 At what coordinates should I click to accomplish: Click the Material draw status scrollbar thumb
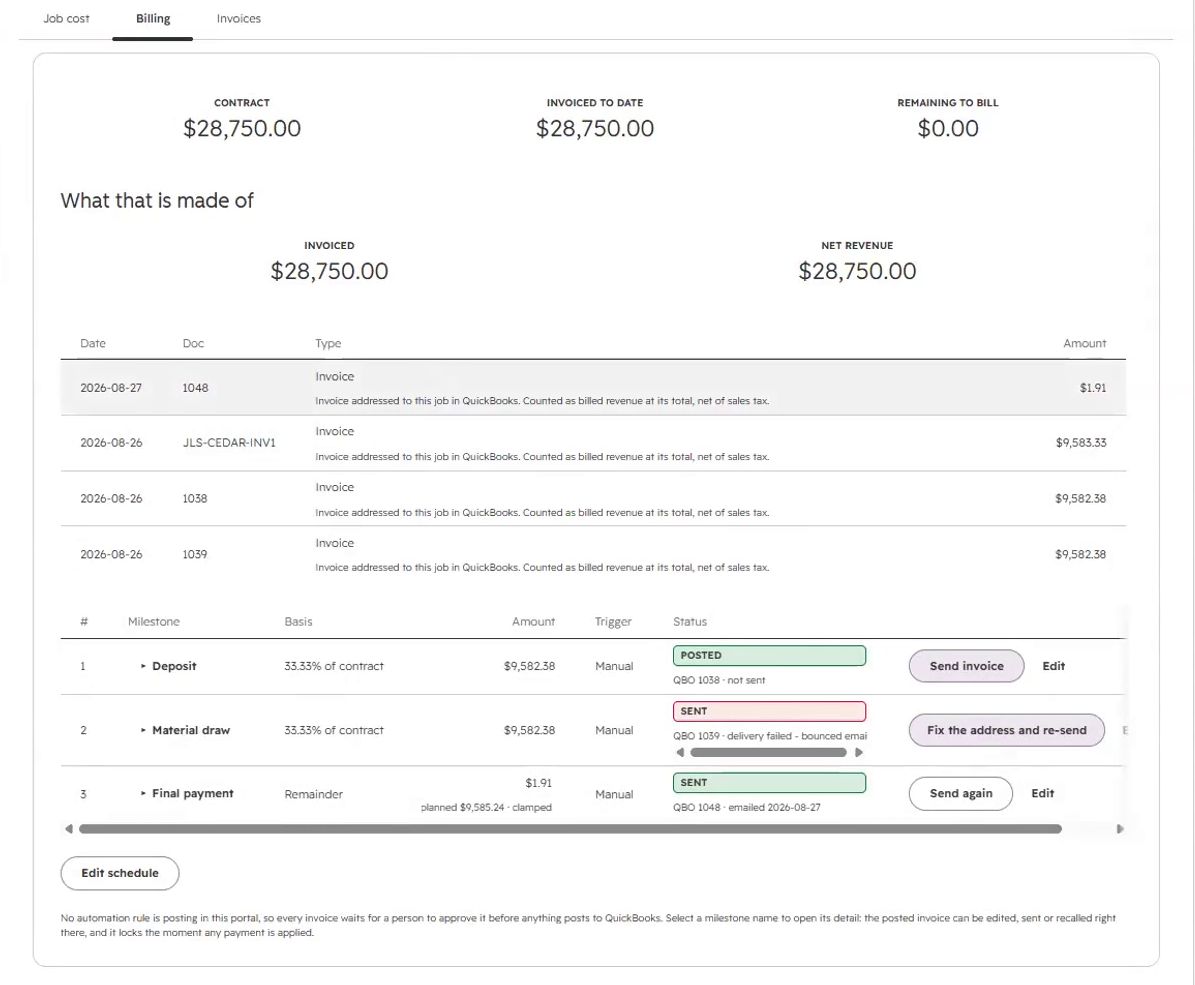pyautogui.click(x=768, y=752)
